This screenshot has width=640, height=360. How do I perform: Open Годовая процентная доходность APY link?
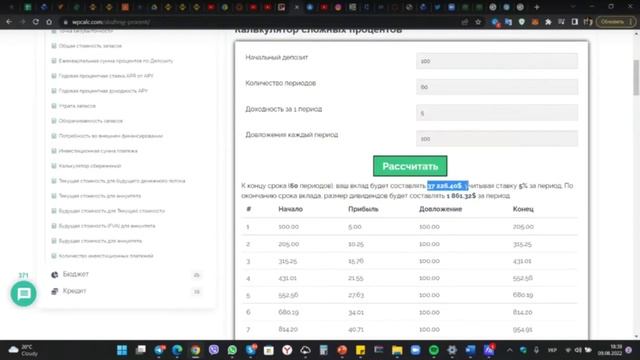tap(103, 91)
